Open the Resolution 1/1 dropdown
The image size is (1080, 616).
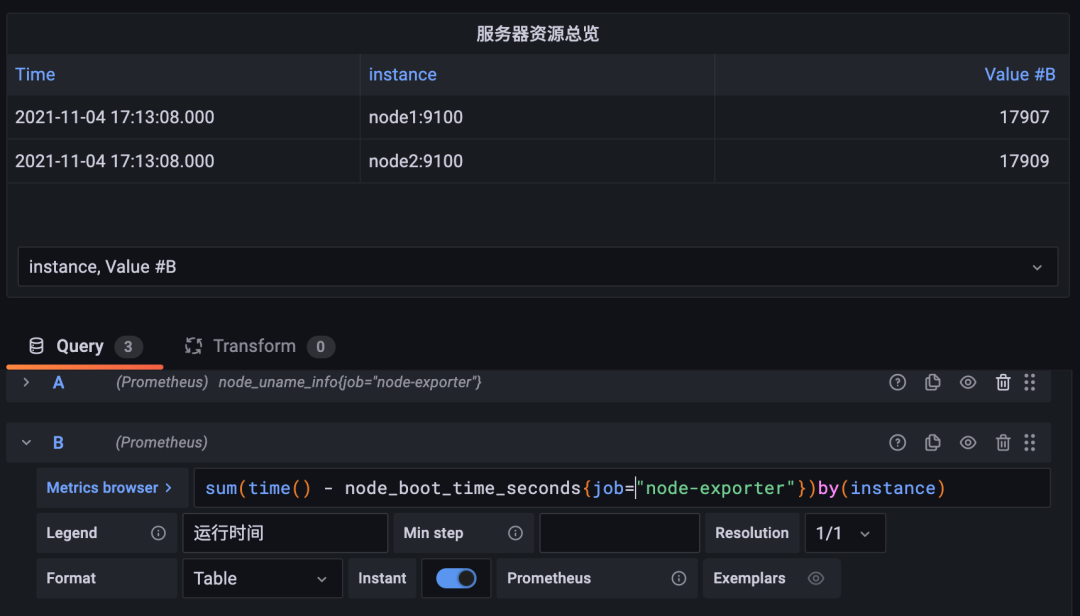(844, 532)
